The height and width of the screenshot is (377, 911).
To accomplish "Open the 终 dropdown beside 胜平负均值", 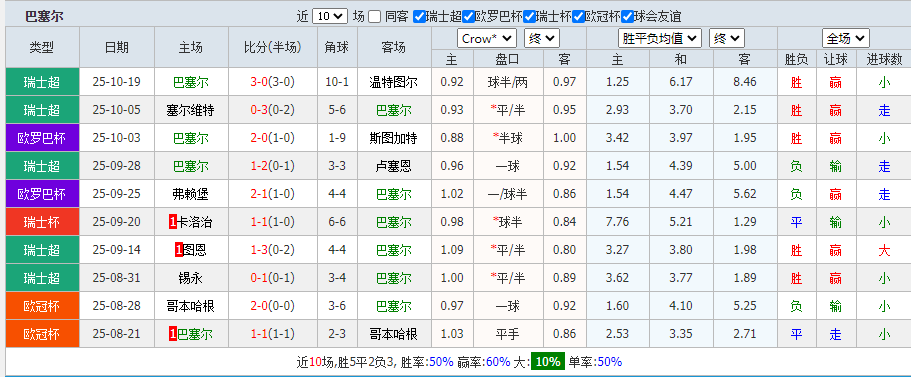I will 726,38.
